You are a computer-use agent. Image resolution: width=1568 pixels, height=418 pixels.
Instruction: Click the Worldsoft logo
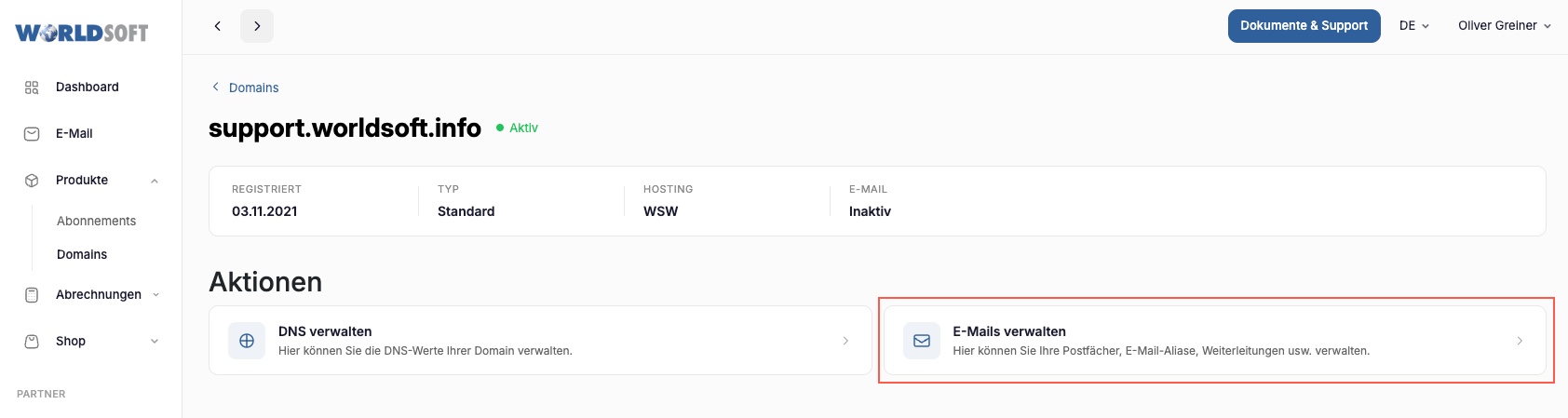82,33
